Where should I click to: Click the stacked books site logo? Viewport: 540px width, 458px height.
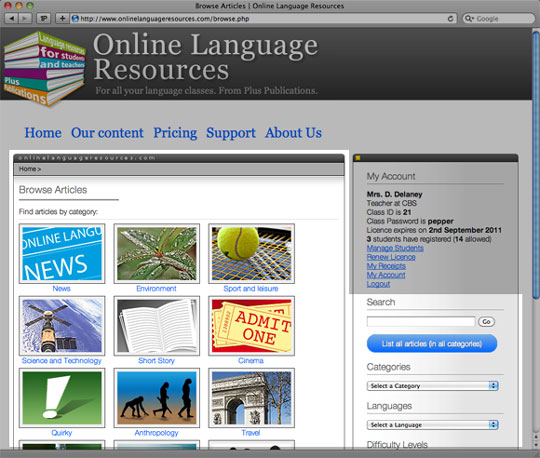coord(44,68)
